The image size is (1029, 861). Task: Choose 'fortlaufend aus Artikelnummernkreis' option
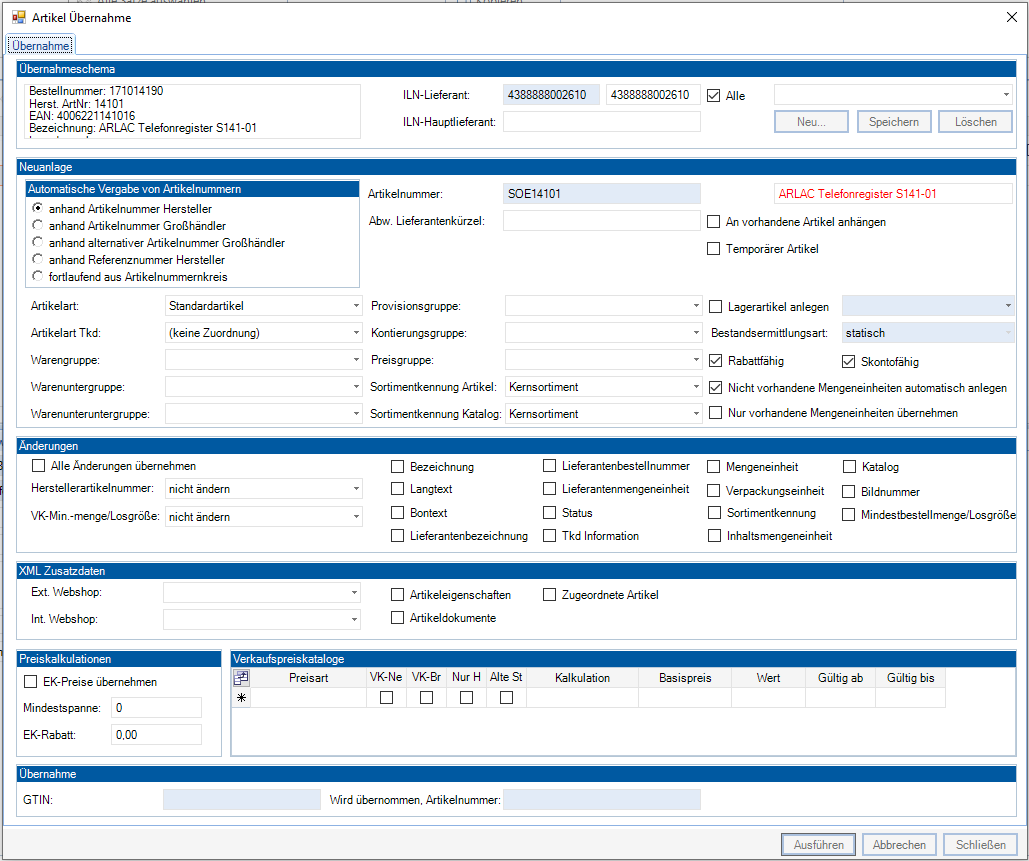coord(38,276)
